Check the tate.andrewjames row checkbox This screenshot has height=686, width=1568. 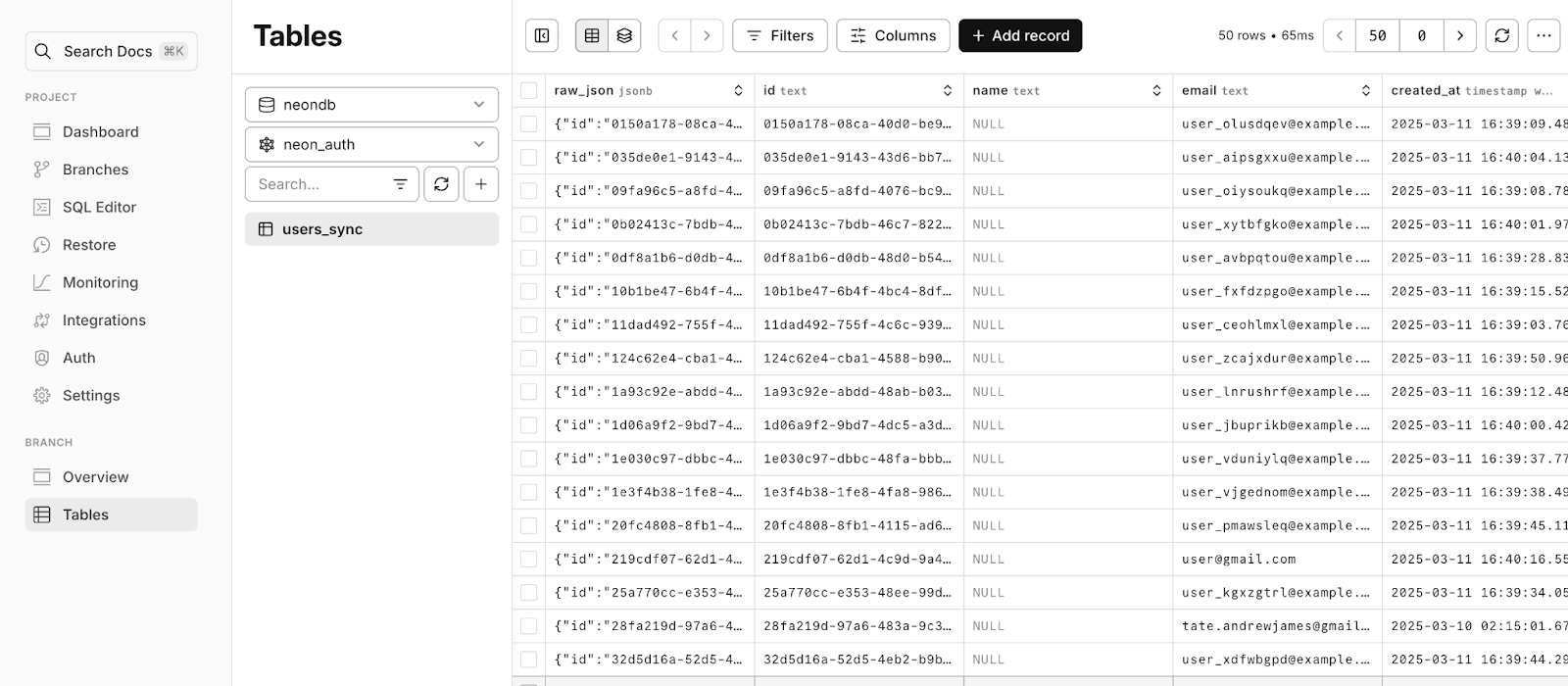529,625
